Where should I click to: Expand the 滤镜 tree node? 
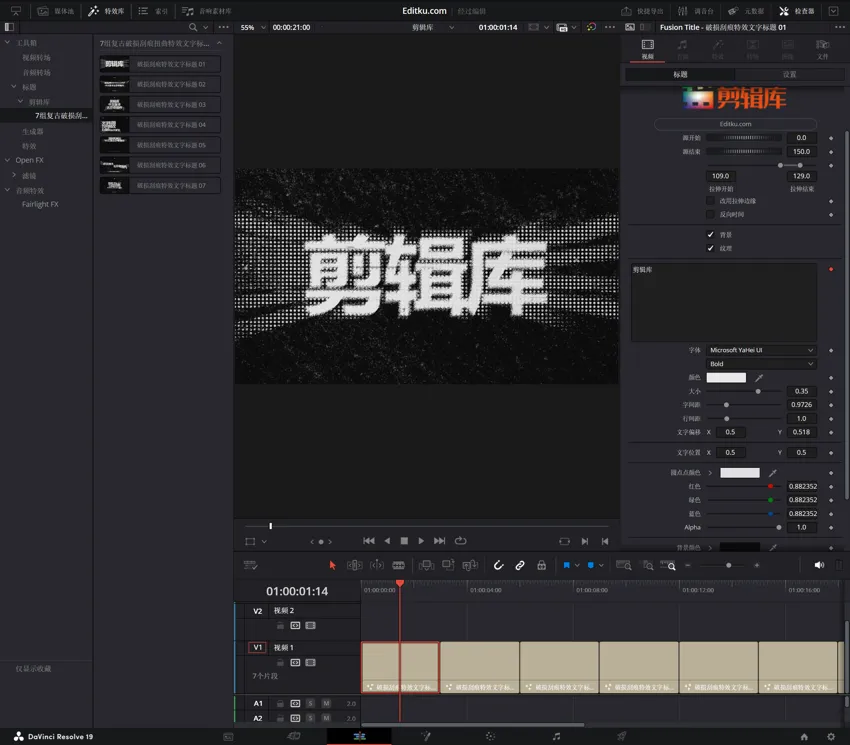14,175
